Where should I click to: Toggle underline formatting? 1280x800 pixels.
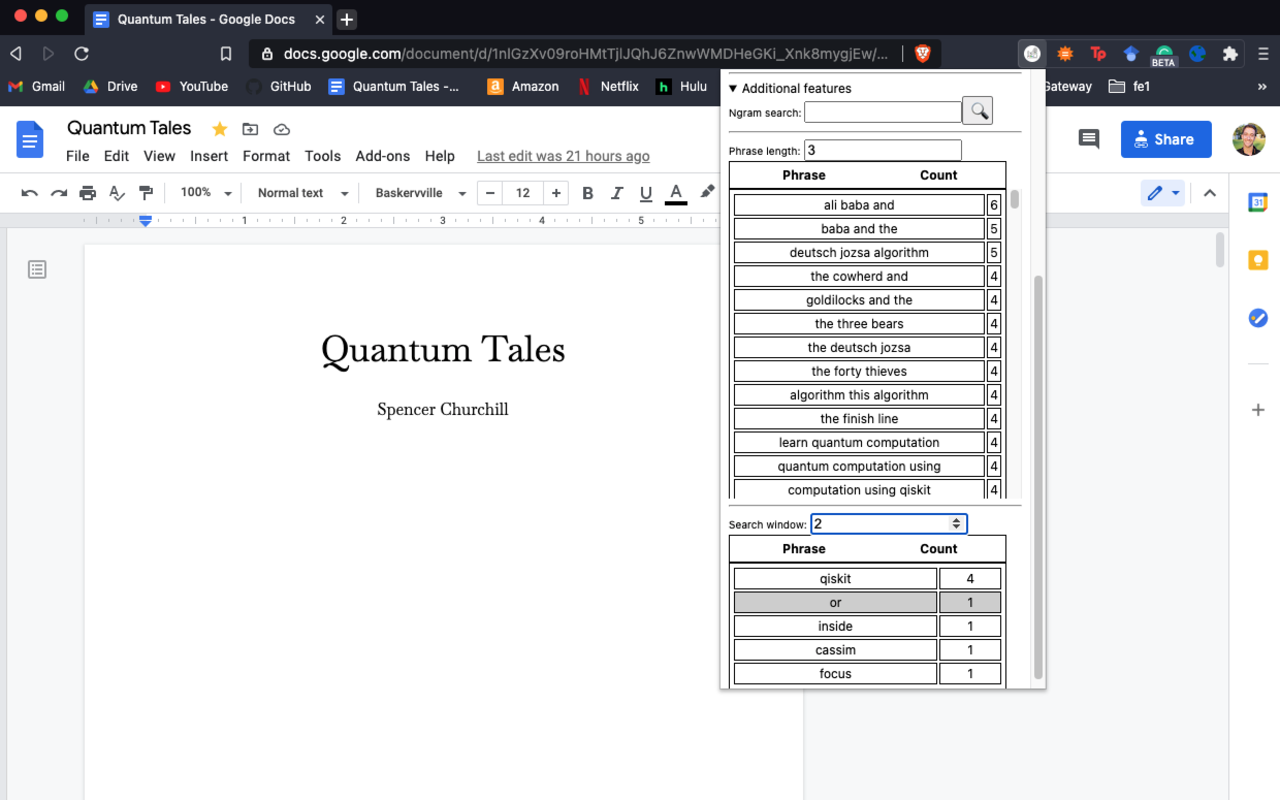646,193
